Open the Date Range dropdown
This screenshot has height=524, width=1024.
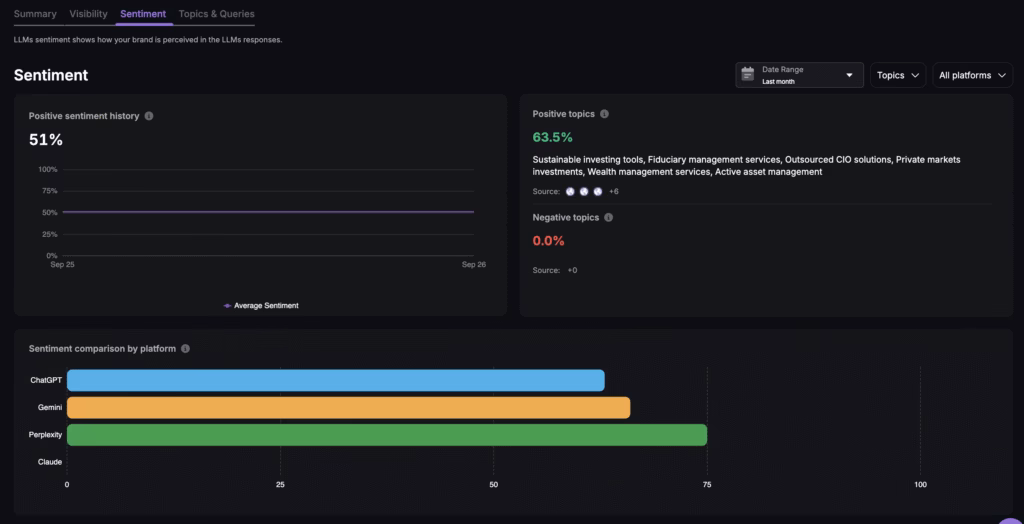[x=799, y=75]
